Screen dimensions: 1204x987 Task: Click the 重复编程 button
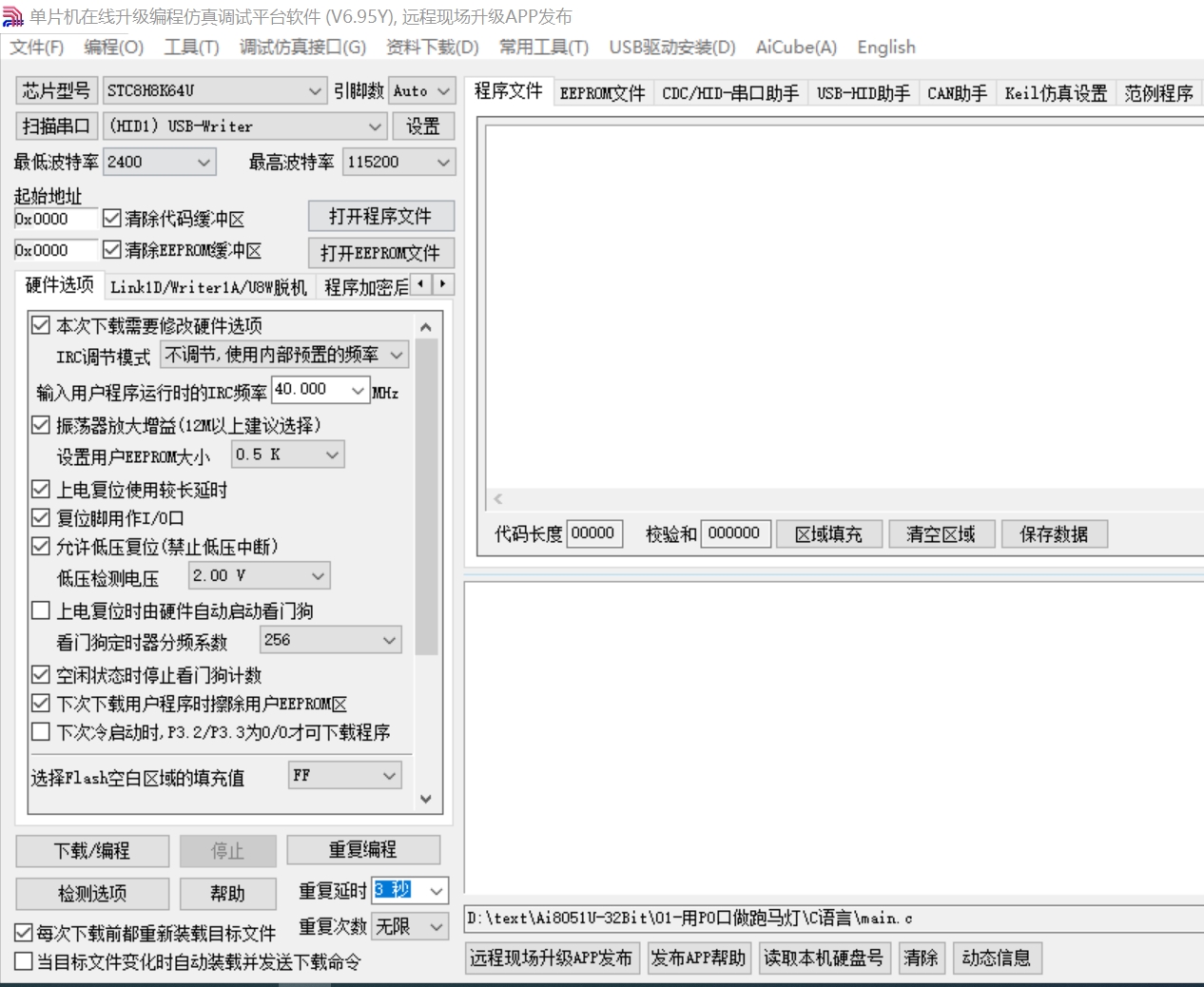point(363,849)
